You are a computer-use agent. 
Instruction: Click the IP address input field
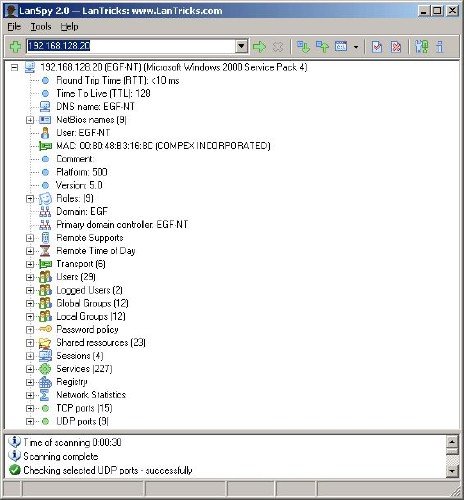click(131, 46)
